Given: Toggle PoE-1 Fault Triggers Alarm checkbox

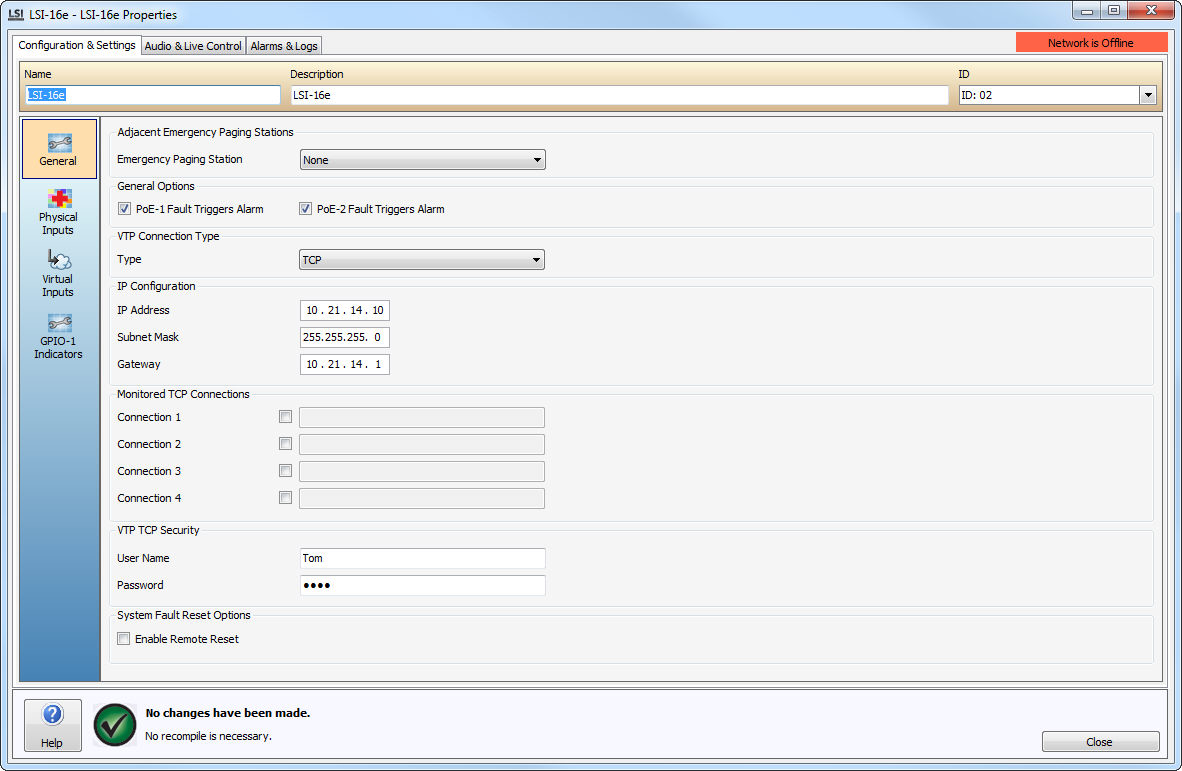Looking at the screenshot, I should [124, 209].
